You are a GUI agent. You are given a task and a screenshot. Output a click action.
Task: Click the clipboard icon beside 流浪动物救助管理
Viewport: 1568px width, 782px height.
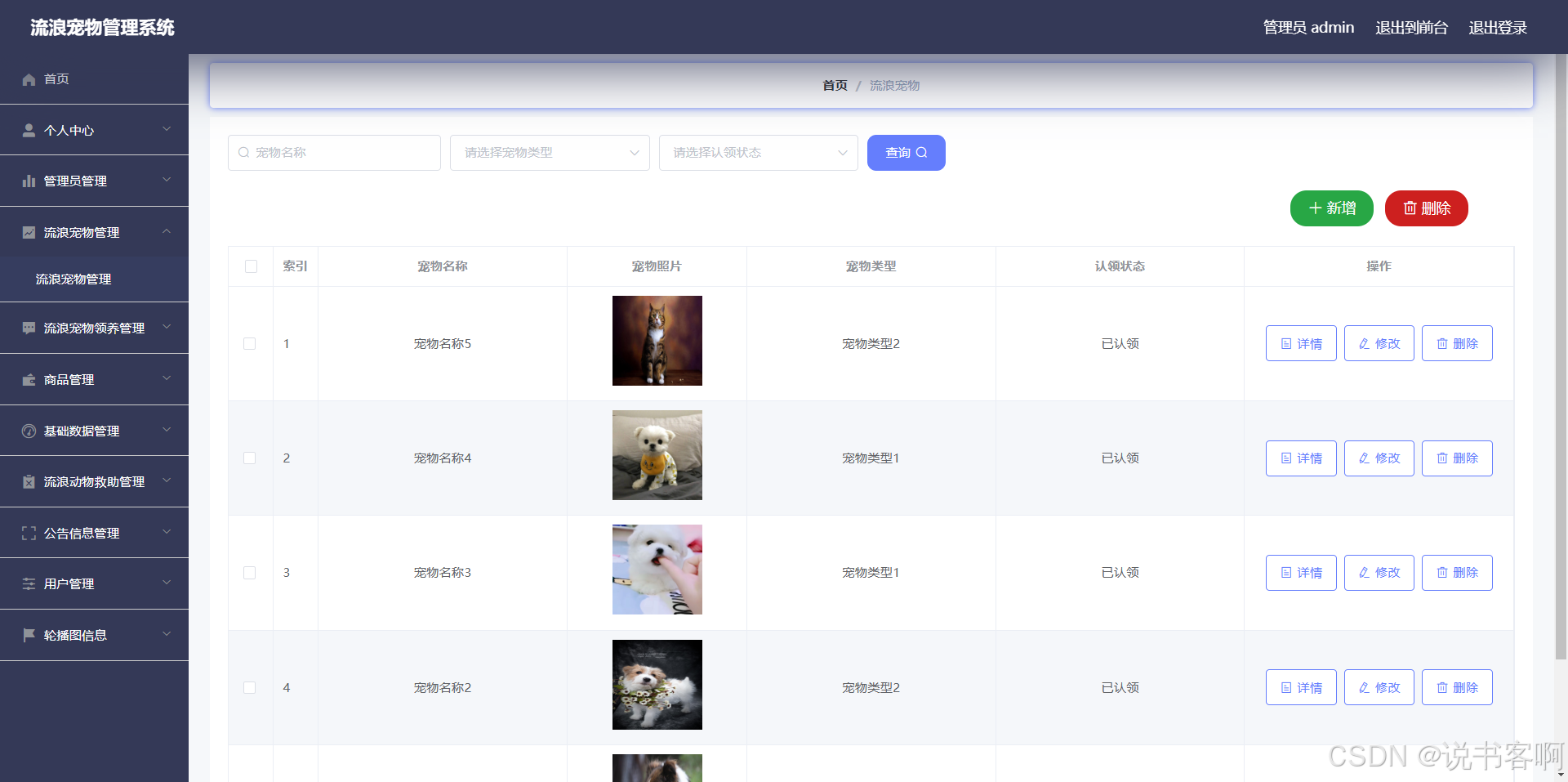(x=29, y=481)
